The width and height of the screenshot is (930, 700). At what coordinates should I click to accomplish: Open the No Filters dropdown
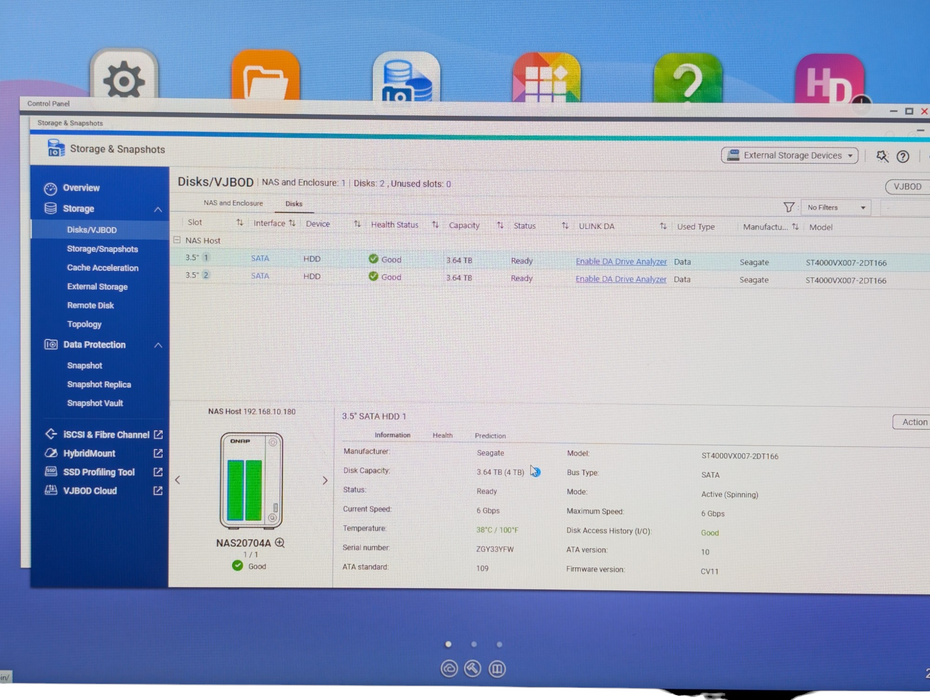(837, 207)
